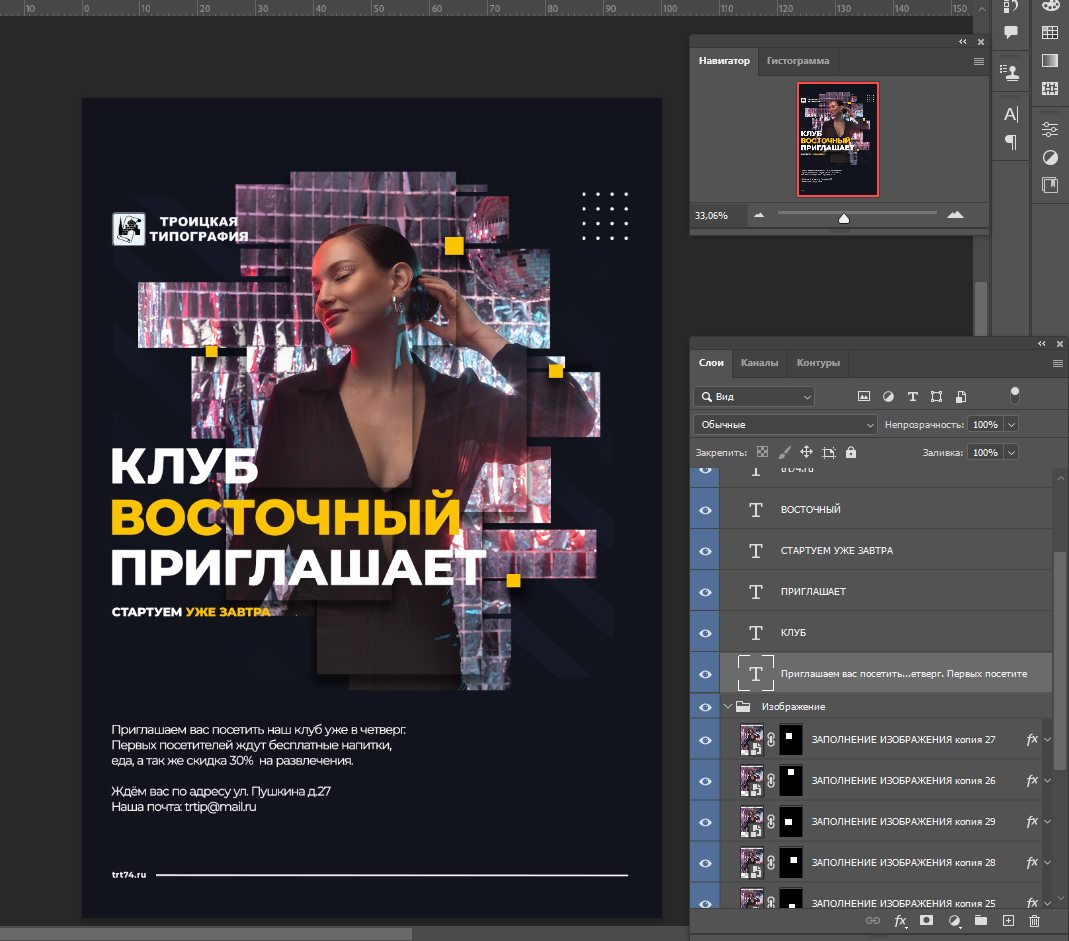Open the Заливка fill dropdown arrow
Viewport: 1069px width, 941px height.
1012,452
